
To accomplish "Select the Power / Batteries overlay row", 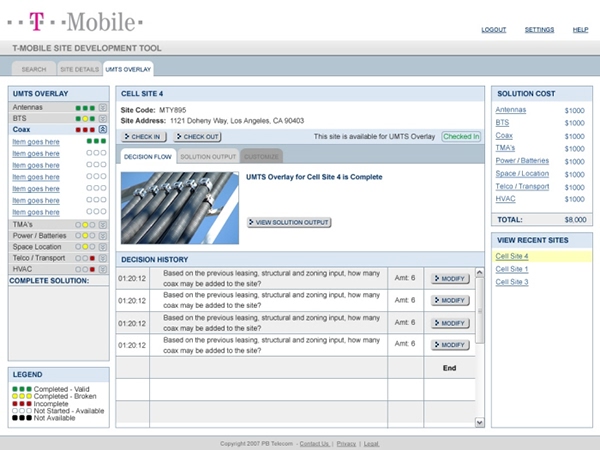I will click(x=59, y=236).
